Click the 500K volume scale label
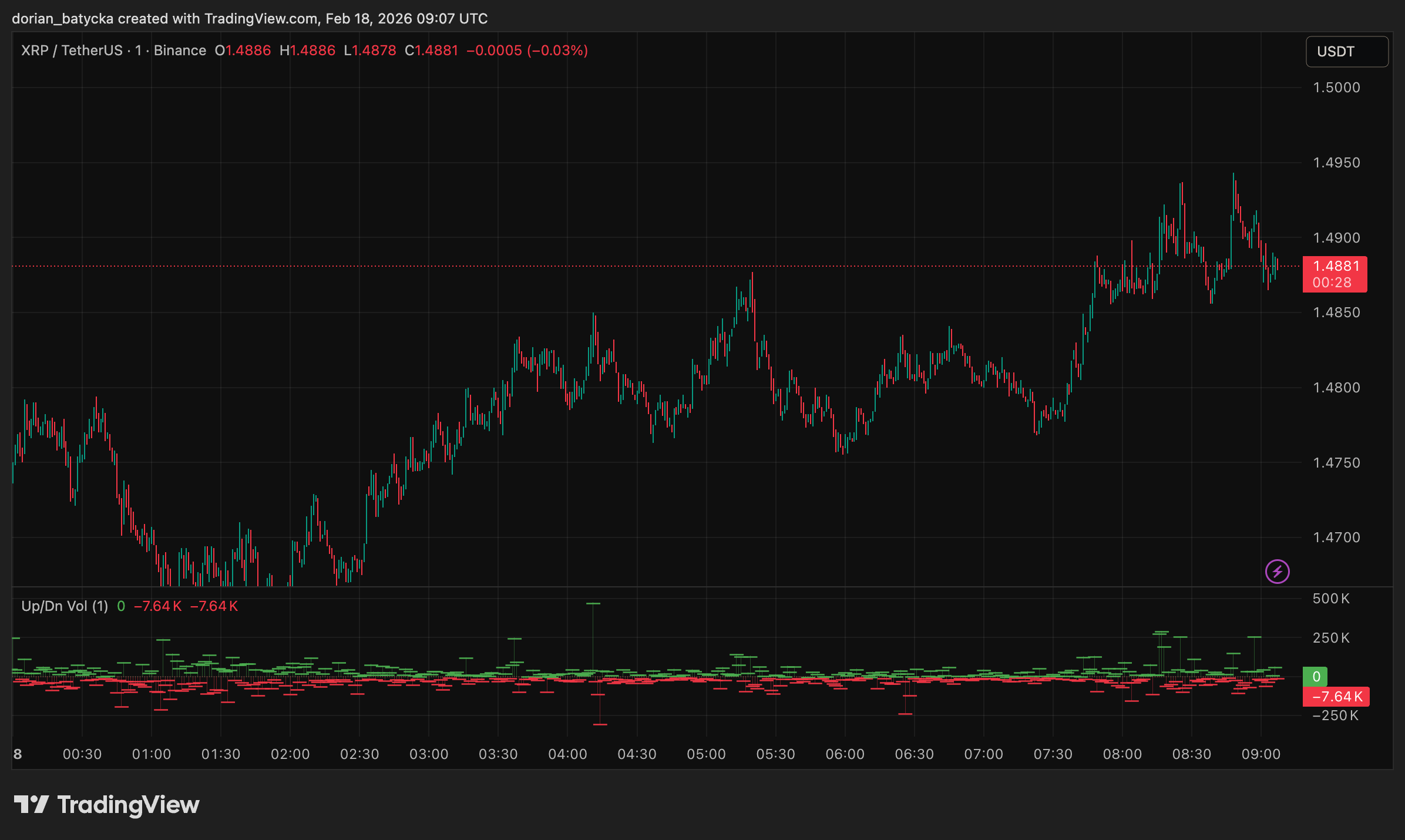 [x=1331, y=599]
